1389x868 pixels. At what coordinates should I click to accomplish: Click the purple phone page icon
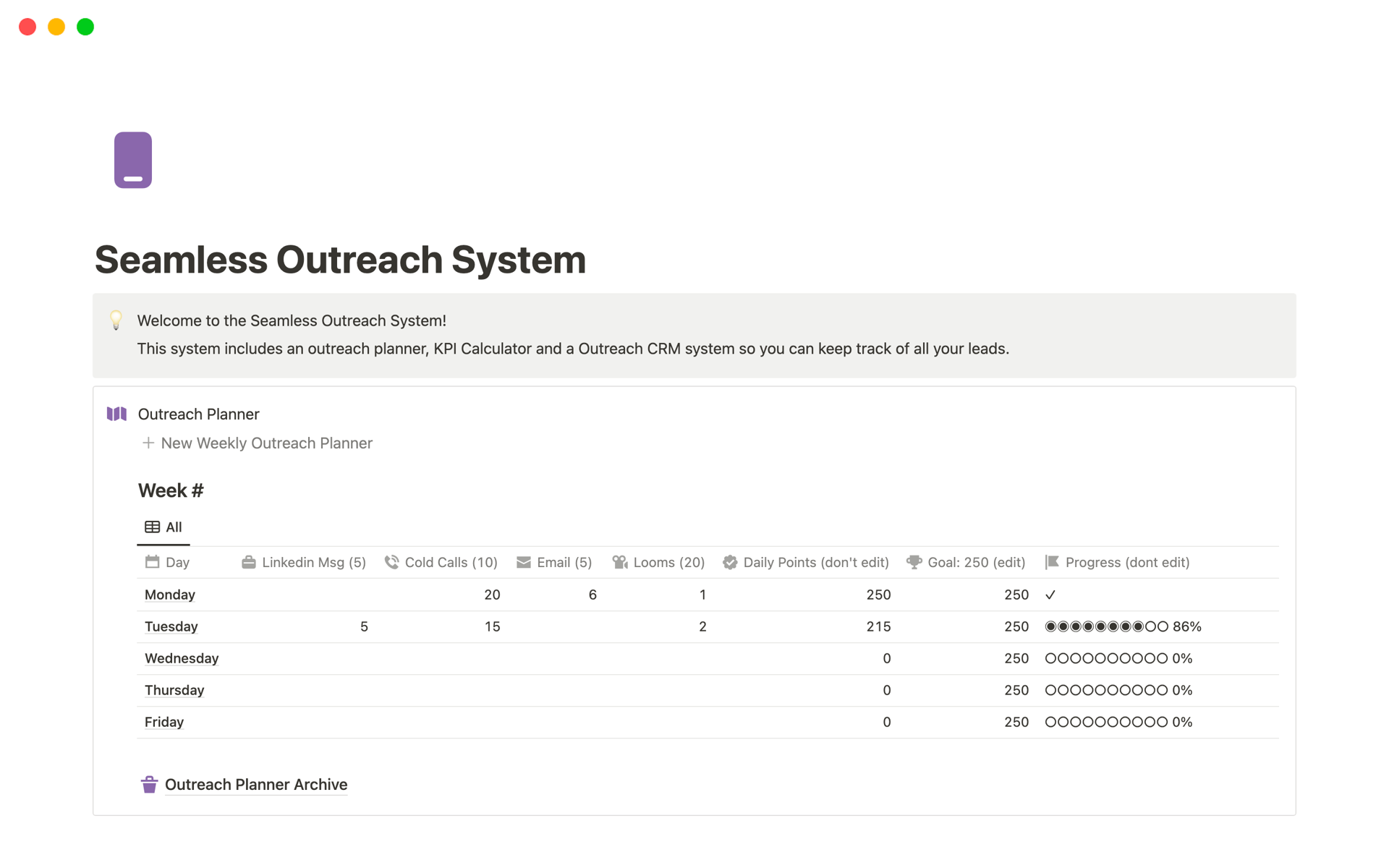click(x=133, y=160)
